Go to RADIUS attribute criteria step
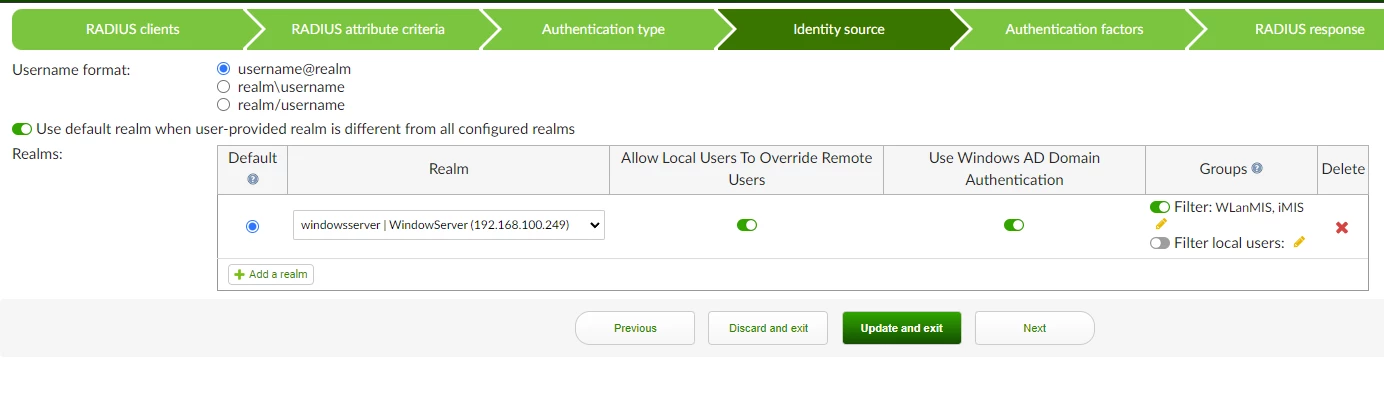 (368, 29)
